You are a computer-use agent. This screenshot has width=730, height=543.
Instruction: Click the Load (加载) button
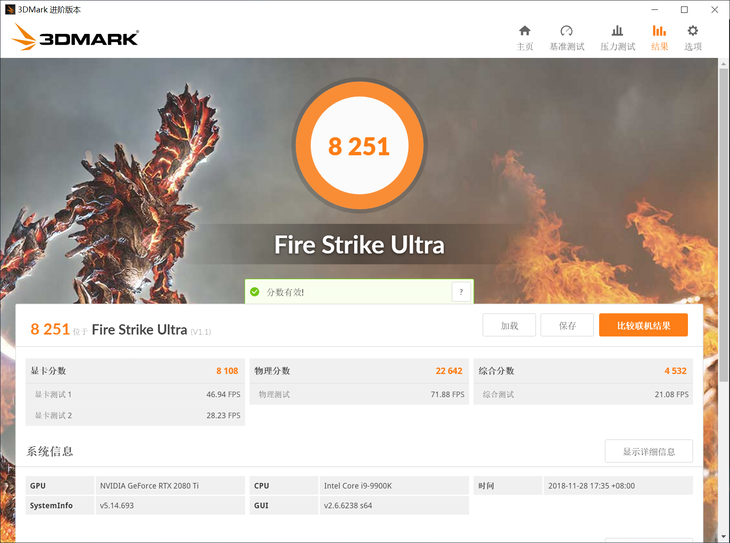pyautogui.click(x=509, y=325)
